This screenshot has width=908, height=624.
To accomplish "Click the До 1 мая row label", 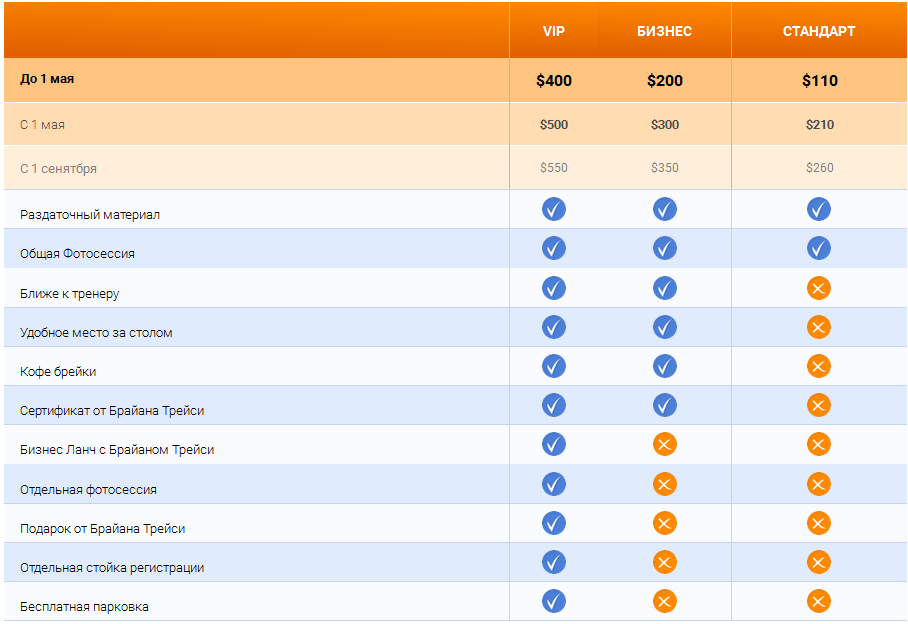I will click(47, 79).
